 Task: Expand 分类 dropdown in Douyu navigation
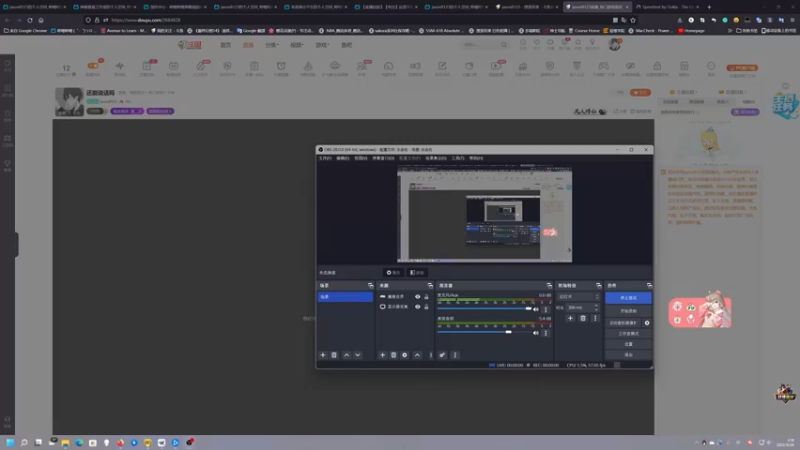(x=271, y=45)
